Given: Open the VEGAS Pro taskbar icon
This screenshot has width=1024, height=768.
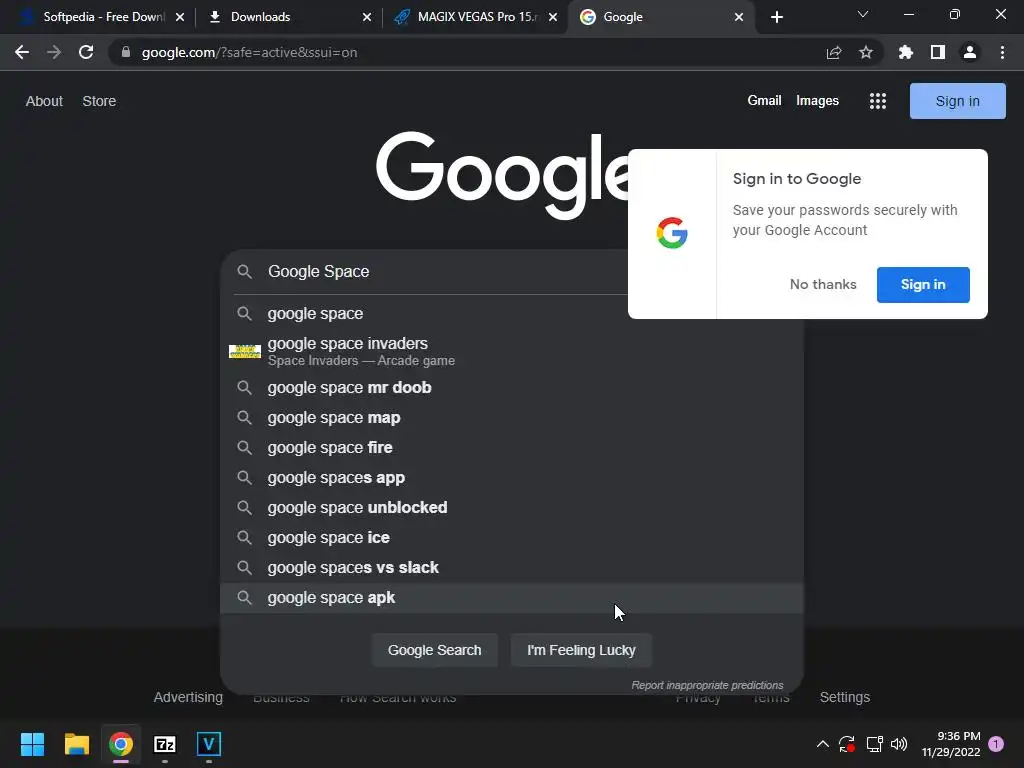Looking at the screenshot, I should (x=209, y=744).
